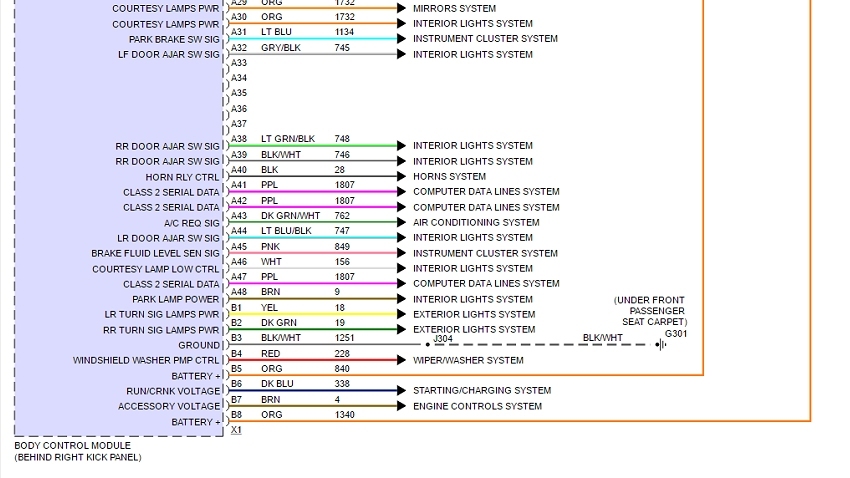Click the BRAKE FLUID LEVEL SEN SIG label
Viewport: 850px width, 478px height.
[x=155, y=254]
